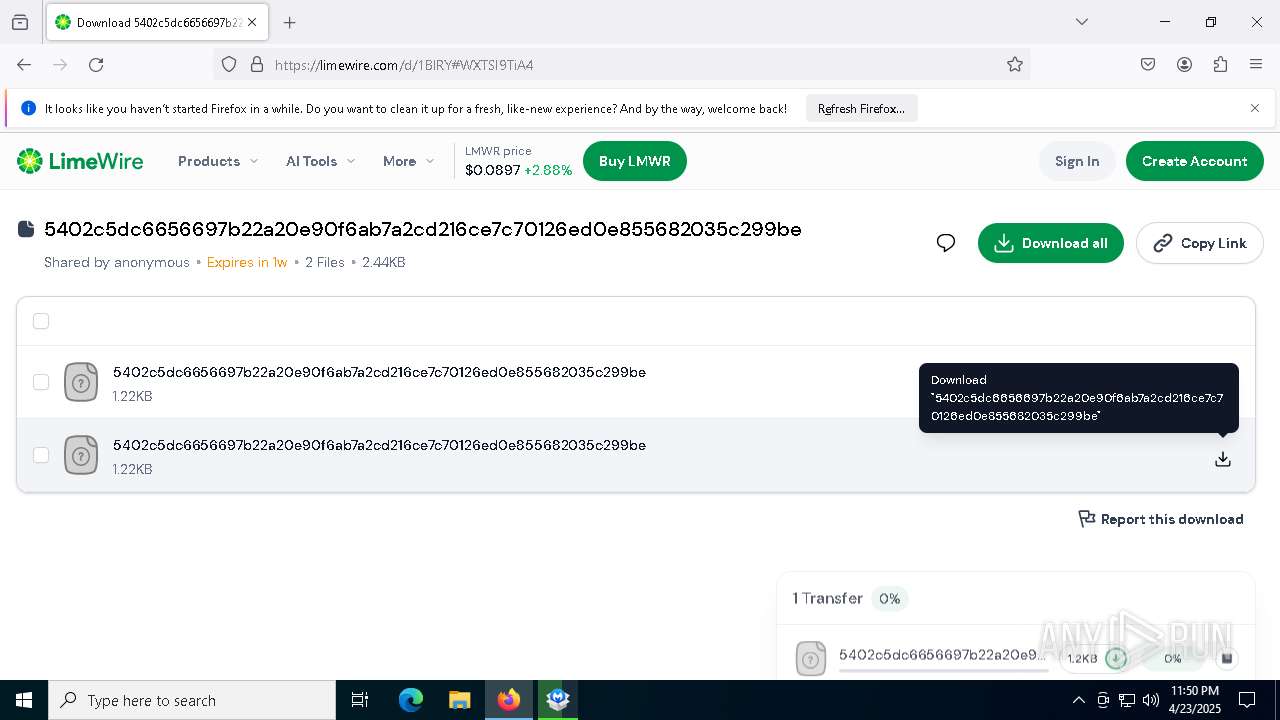Click the Sign In button
The height and width of the screenshot is (720, 1280).
(1077, 161)
